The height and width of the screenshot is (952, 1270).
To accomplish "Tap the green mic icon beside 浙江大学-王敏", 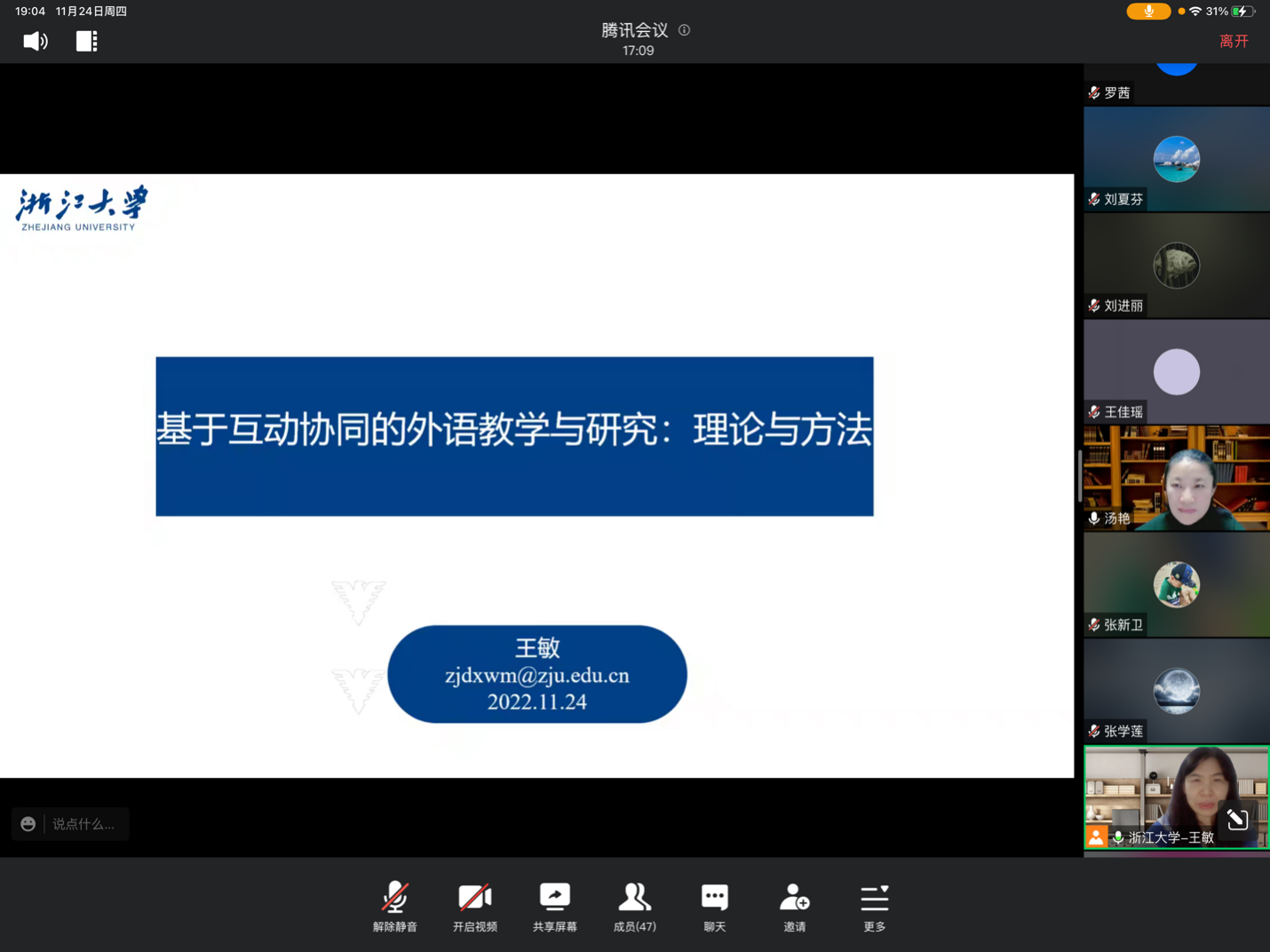I will pos(1118,837).
